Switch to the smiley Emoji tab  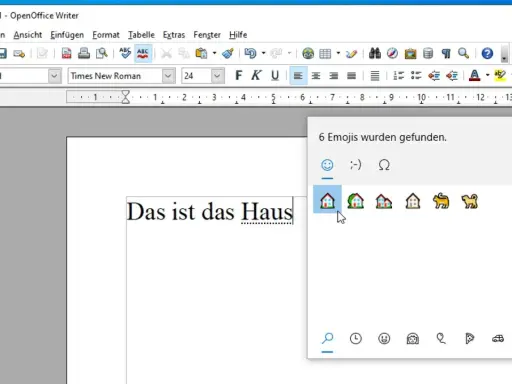click(x=327, y=165)
